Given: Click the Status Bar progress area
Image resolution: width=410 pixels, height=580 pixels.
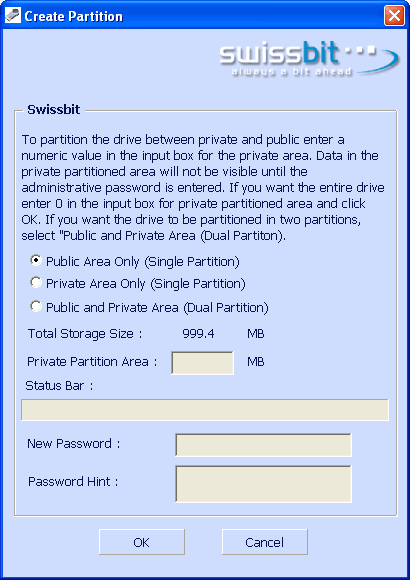Looking at the screenshot, I should pyautogui.click(x=205, y=410).
